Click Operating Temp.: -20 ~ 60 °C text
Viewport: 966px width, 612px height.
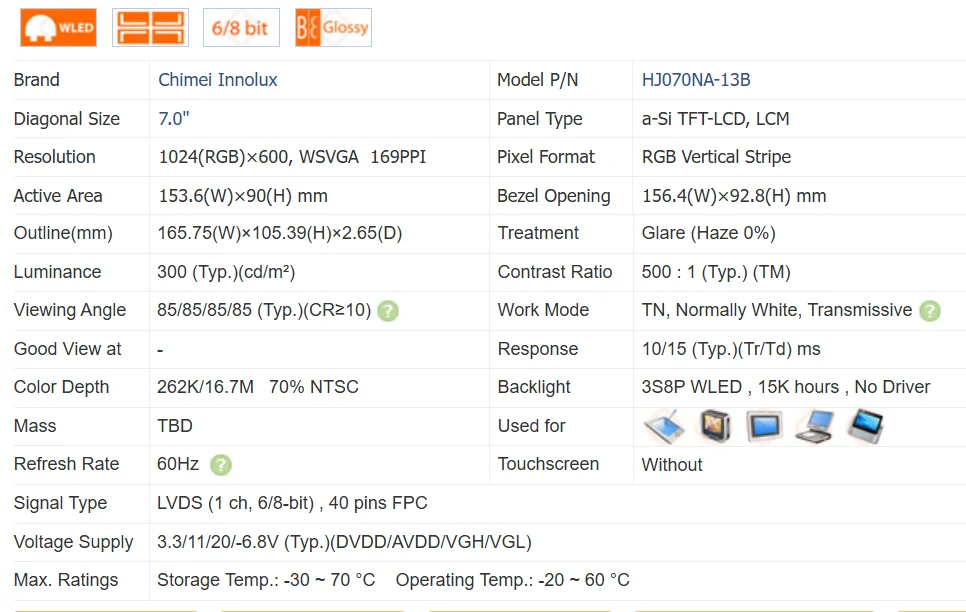coord(513,580)
